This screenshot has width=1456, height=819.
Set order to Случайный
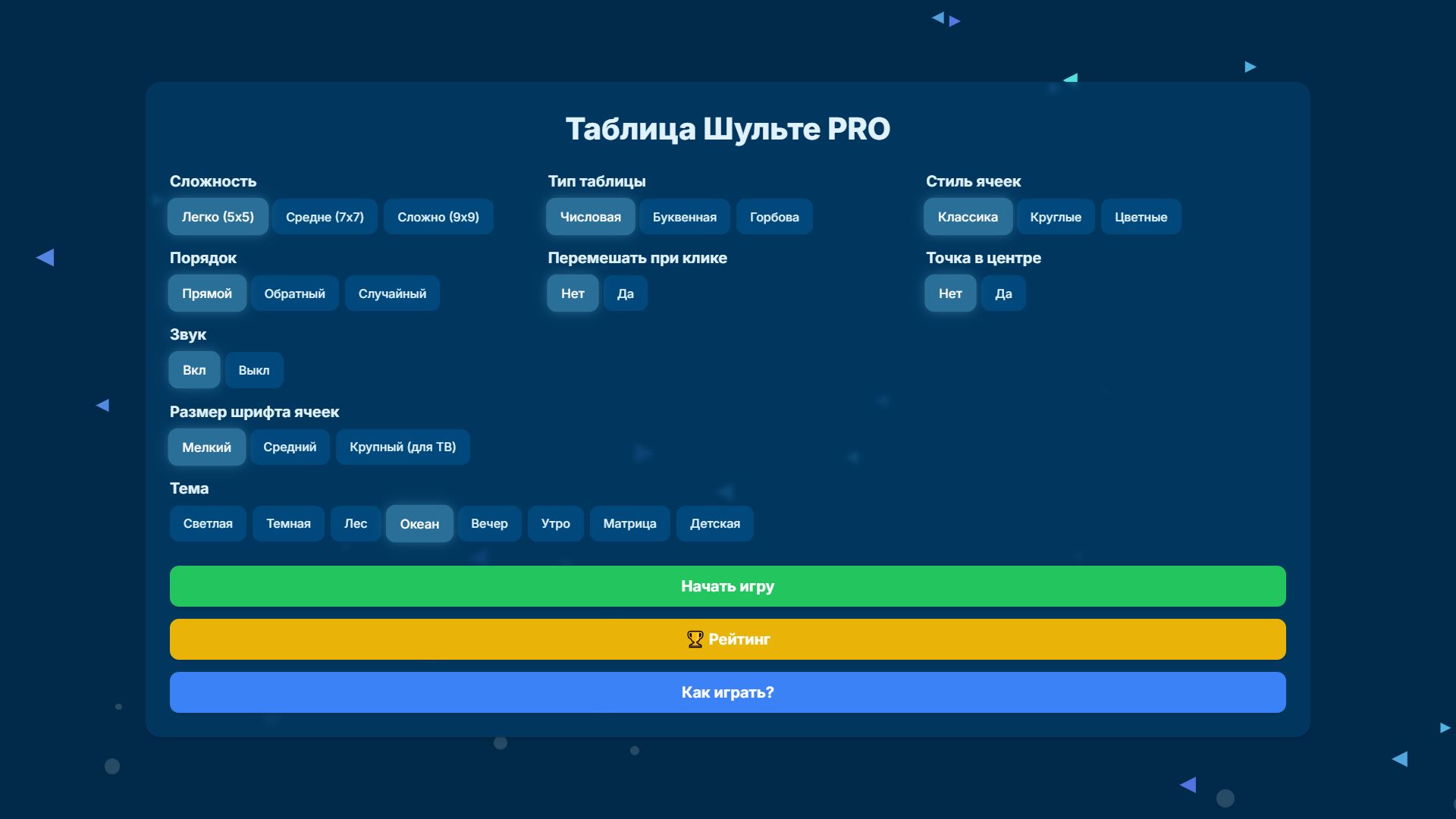pos(392,293)
